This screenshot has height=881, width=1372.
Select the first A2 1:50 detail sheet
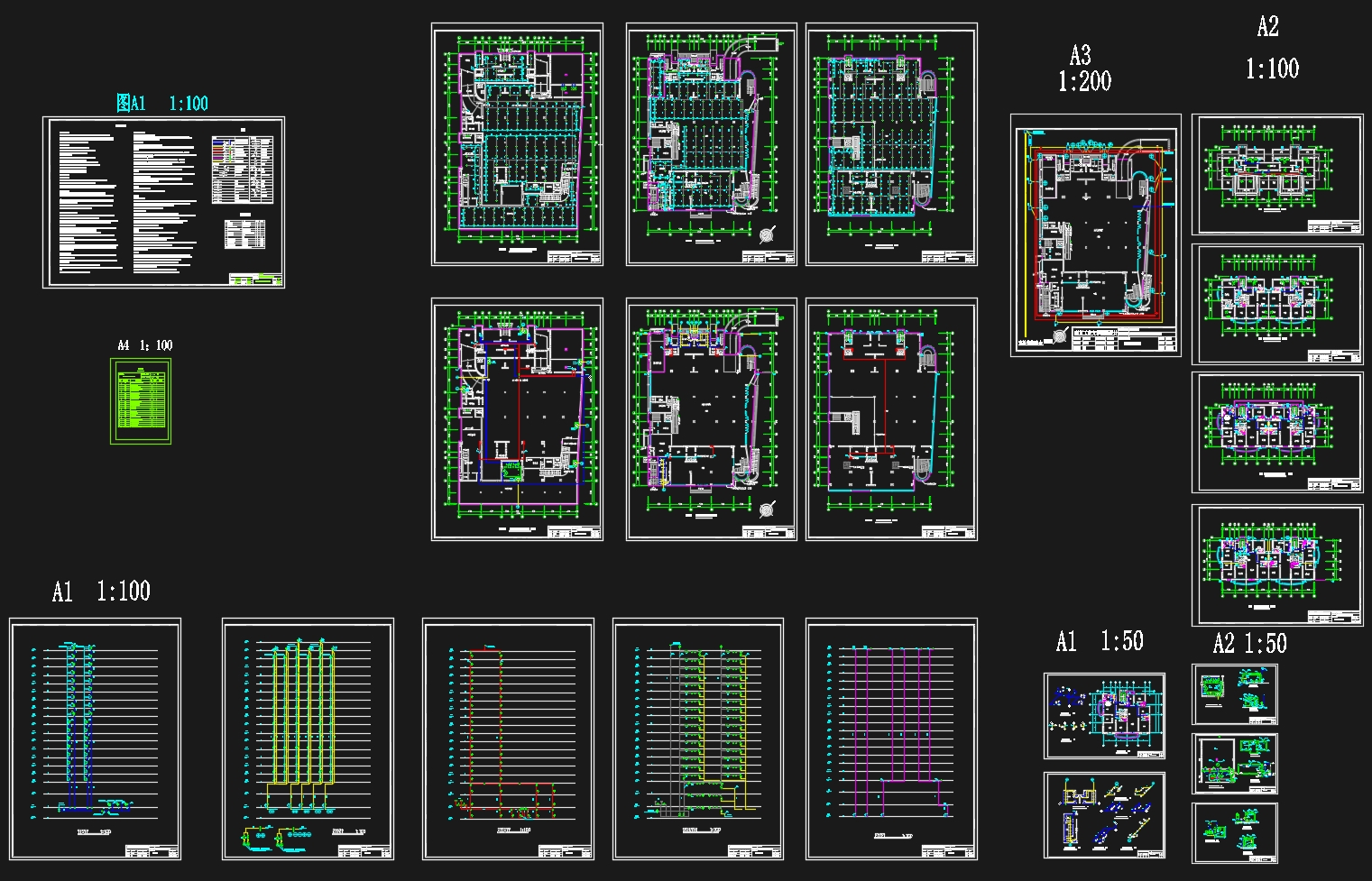(1235, 694)
